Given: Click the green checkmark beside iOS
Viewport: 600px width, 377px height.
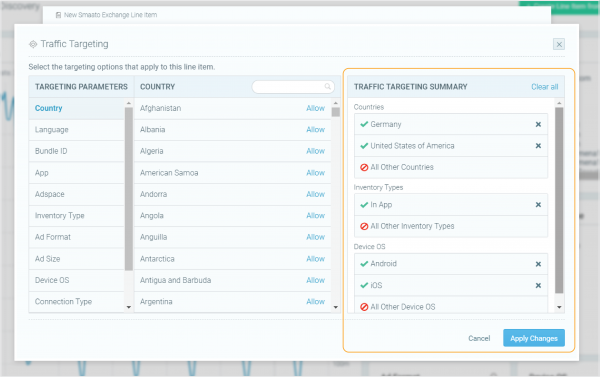Looking at the screenshot, I should pos(364,285).
